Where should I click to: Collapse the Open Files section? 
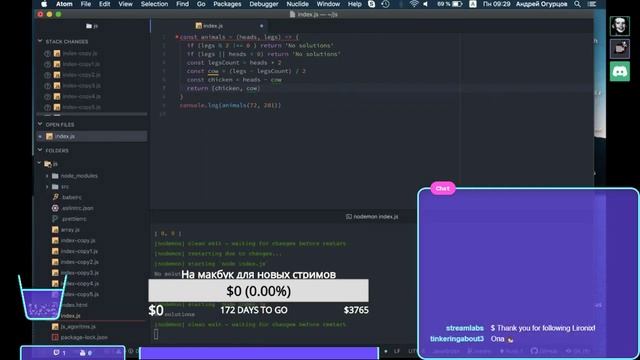tap(40, 124)
